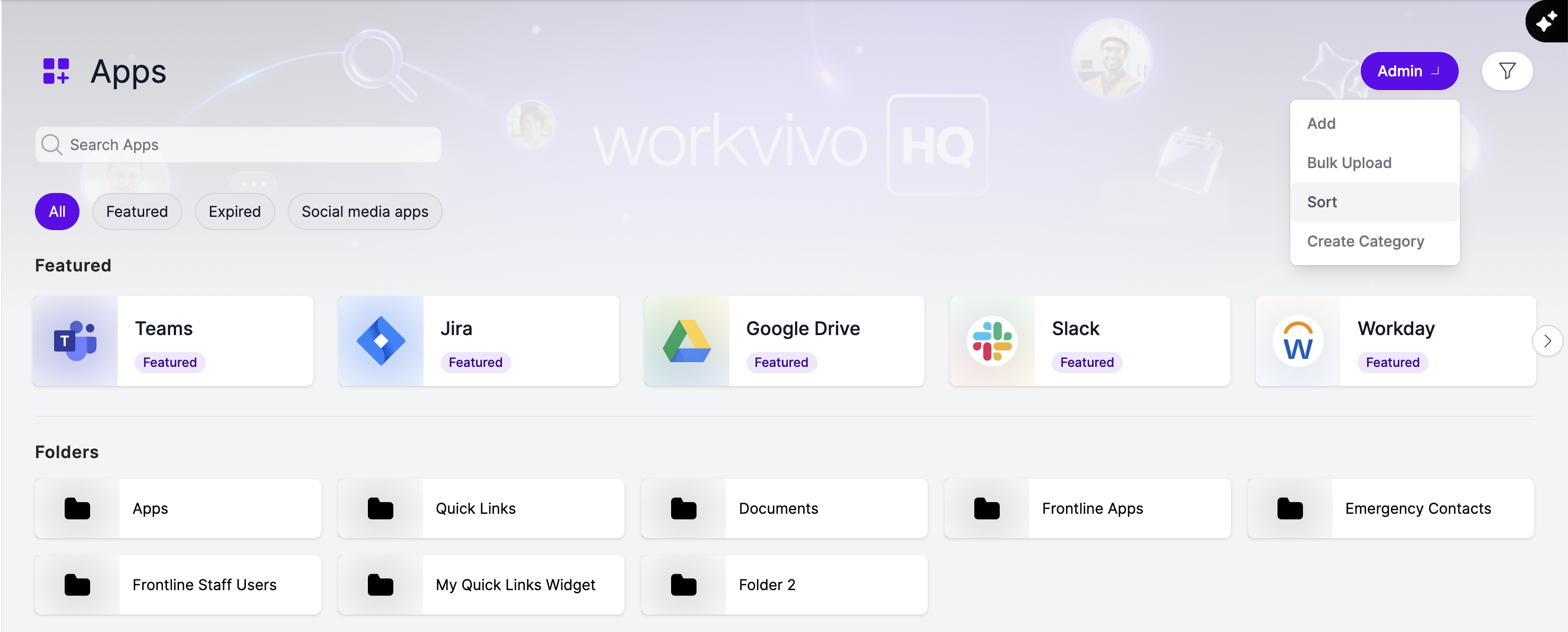Image resolution: width=1568 pixels, height=632 pixels.
Task: Open the Jira app title
Action: (456, 328)
